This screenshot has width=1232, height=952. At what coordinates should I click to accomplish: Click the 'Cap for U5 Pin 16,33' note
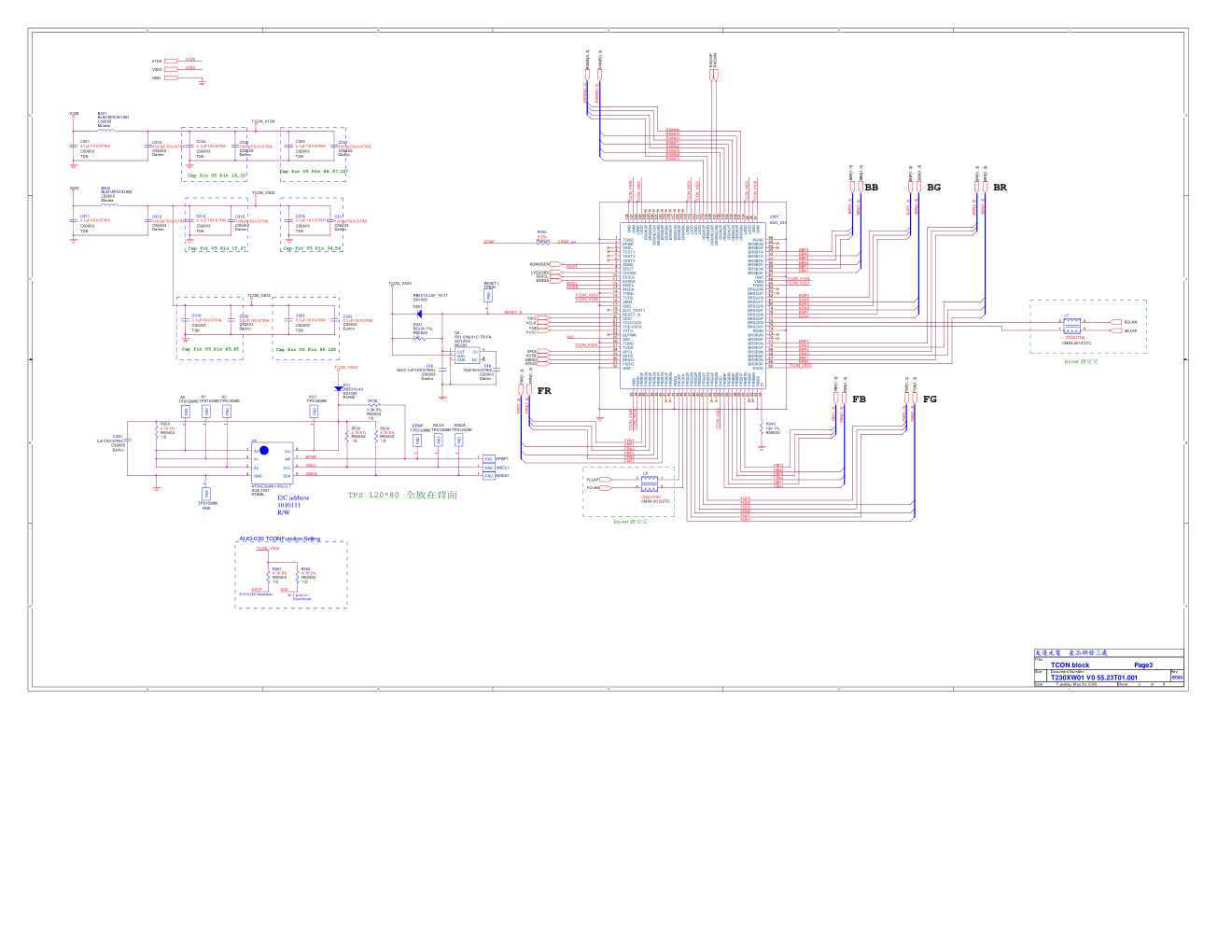point(217,175)
